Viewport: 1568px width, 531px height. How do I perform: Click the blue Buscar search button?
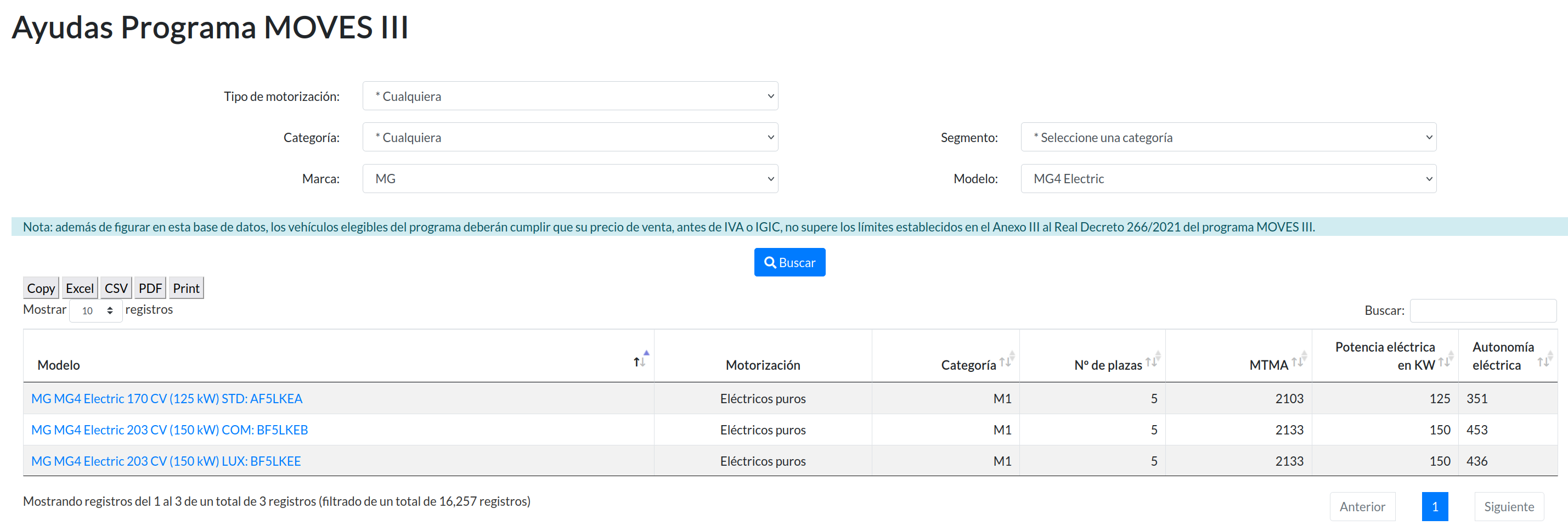(x=789, y=262)
